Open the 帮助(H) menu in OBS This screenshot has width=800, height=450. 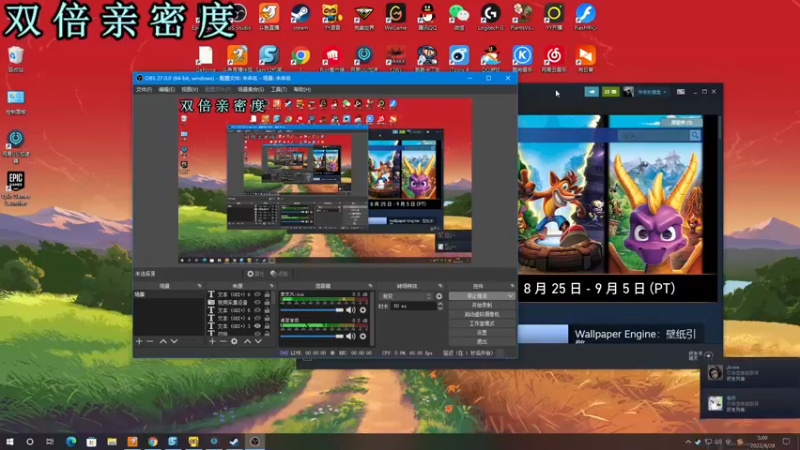click(x=302, y=89)
